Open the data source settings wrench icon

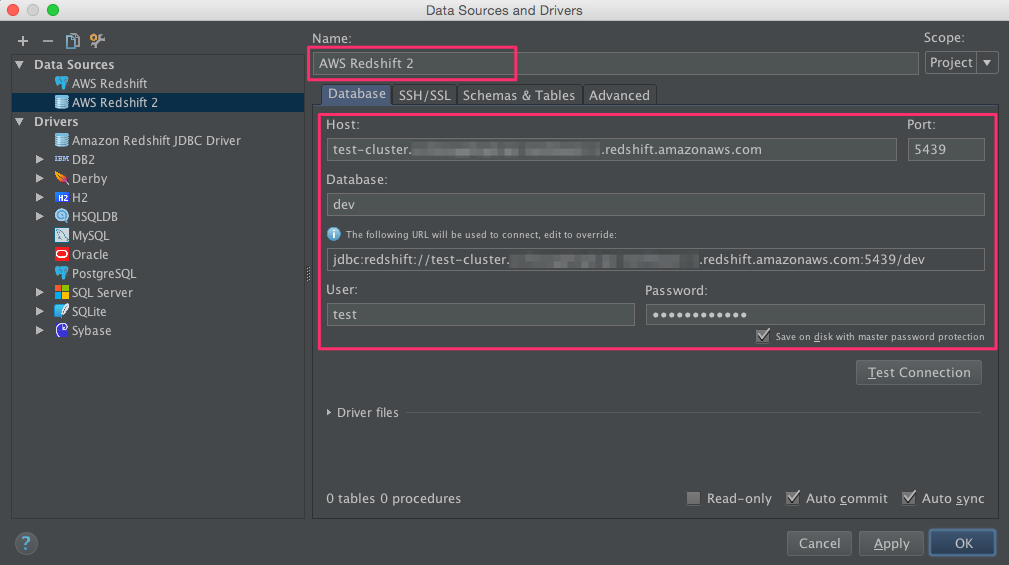pos(97,41)
